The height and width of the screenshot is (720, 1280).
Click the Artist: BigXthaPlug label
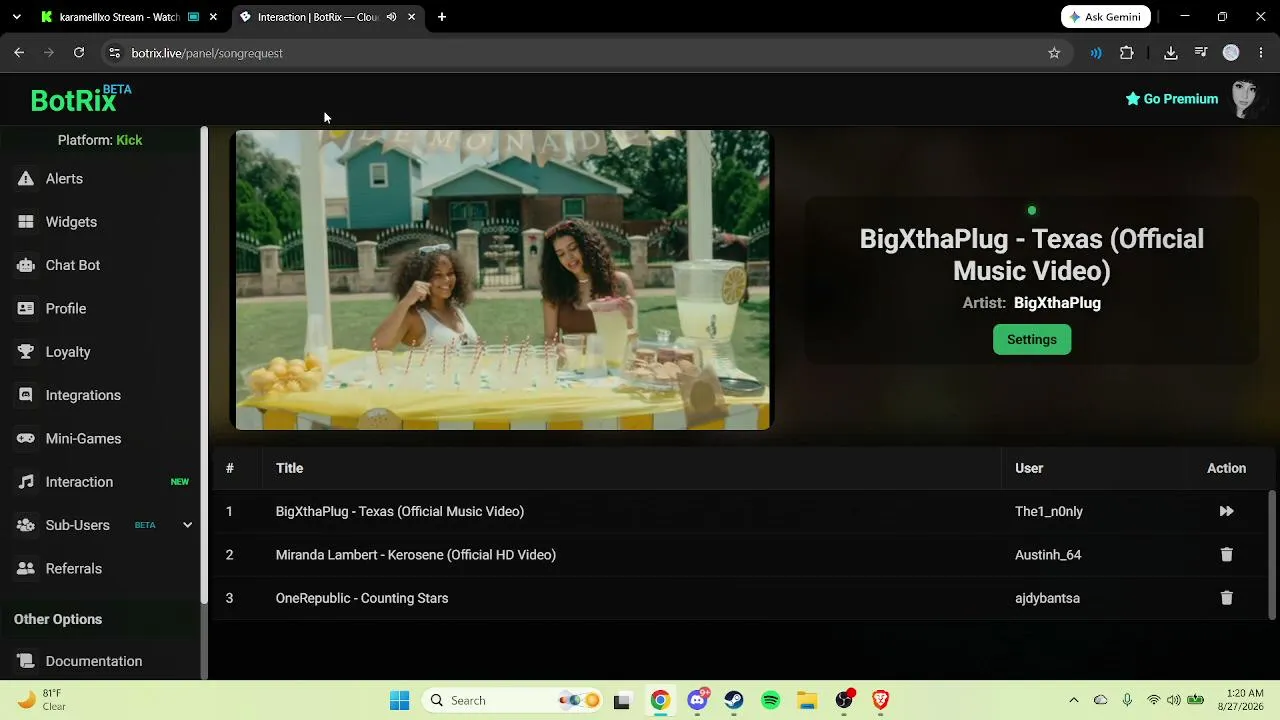tap(1032, 303)
